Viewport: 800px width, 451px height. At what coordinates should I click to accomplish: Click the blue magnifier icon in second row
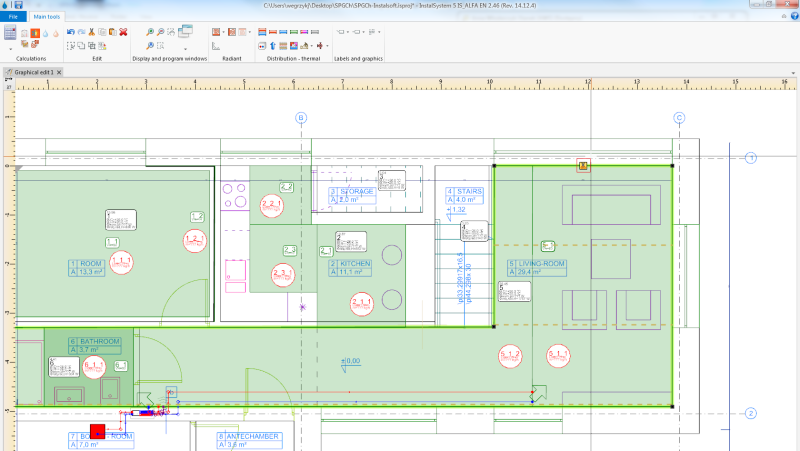click(150, 46)
